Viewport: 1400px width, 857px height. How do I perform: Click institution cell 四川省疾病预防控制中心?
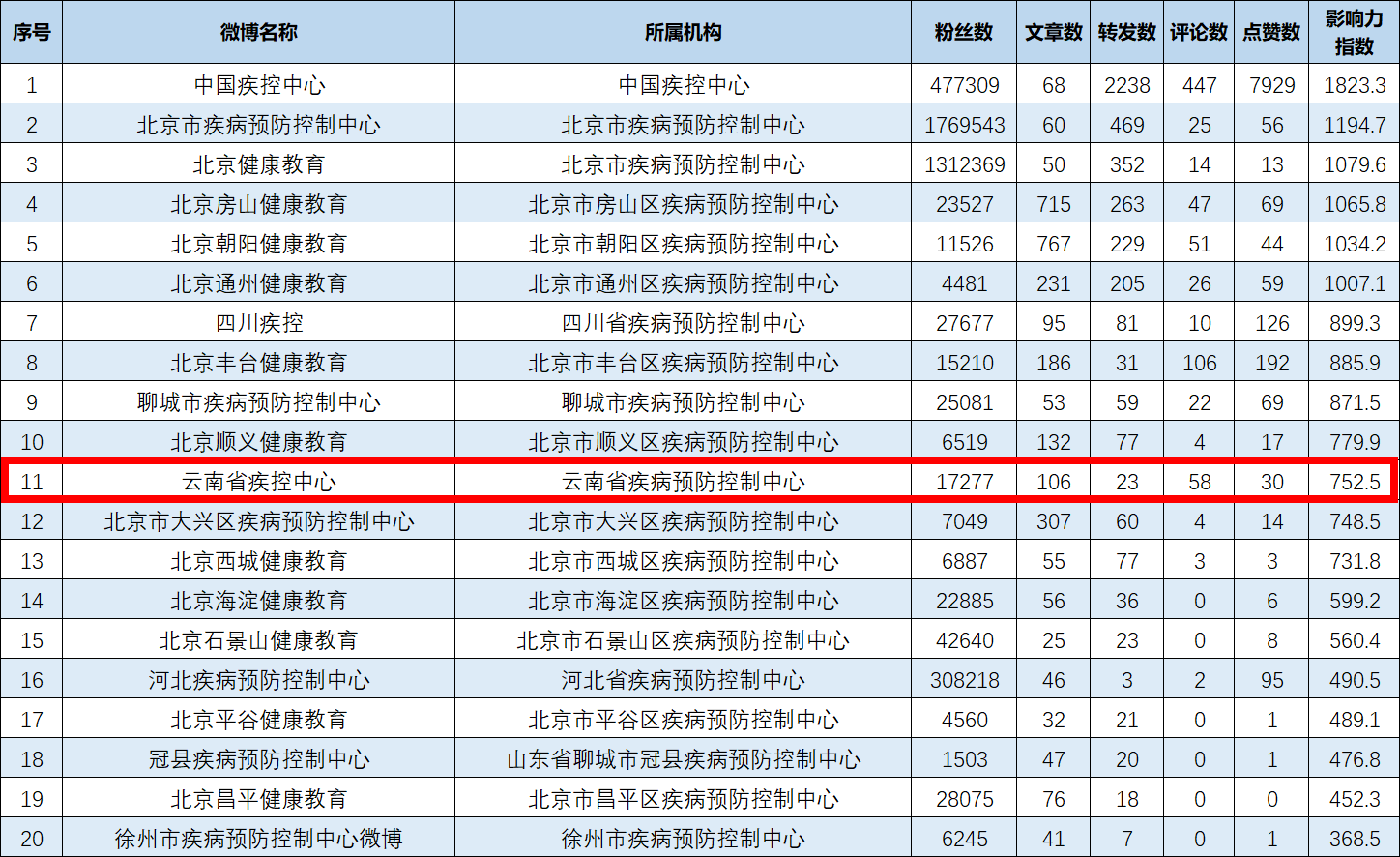pos(684,323)
